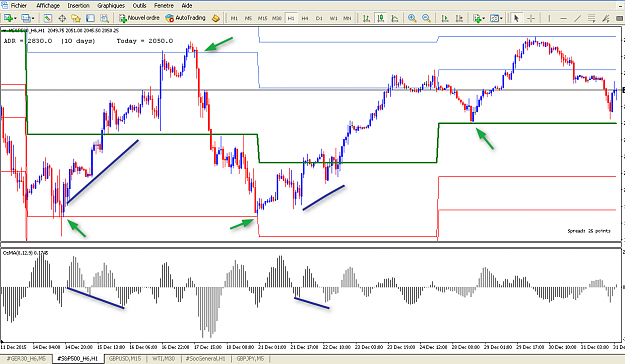Switch to #SocGeneral,H1 chart tab

click(206, 359)
